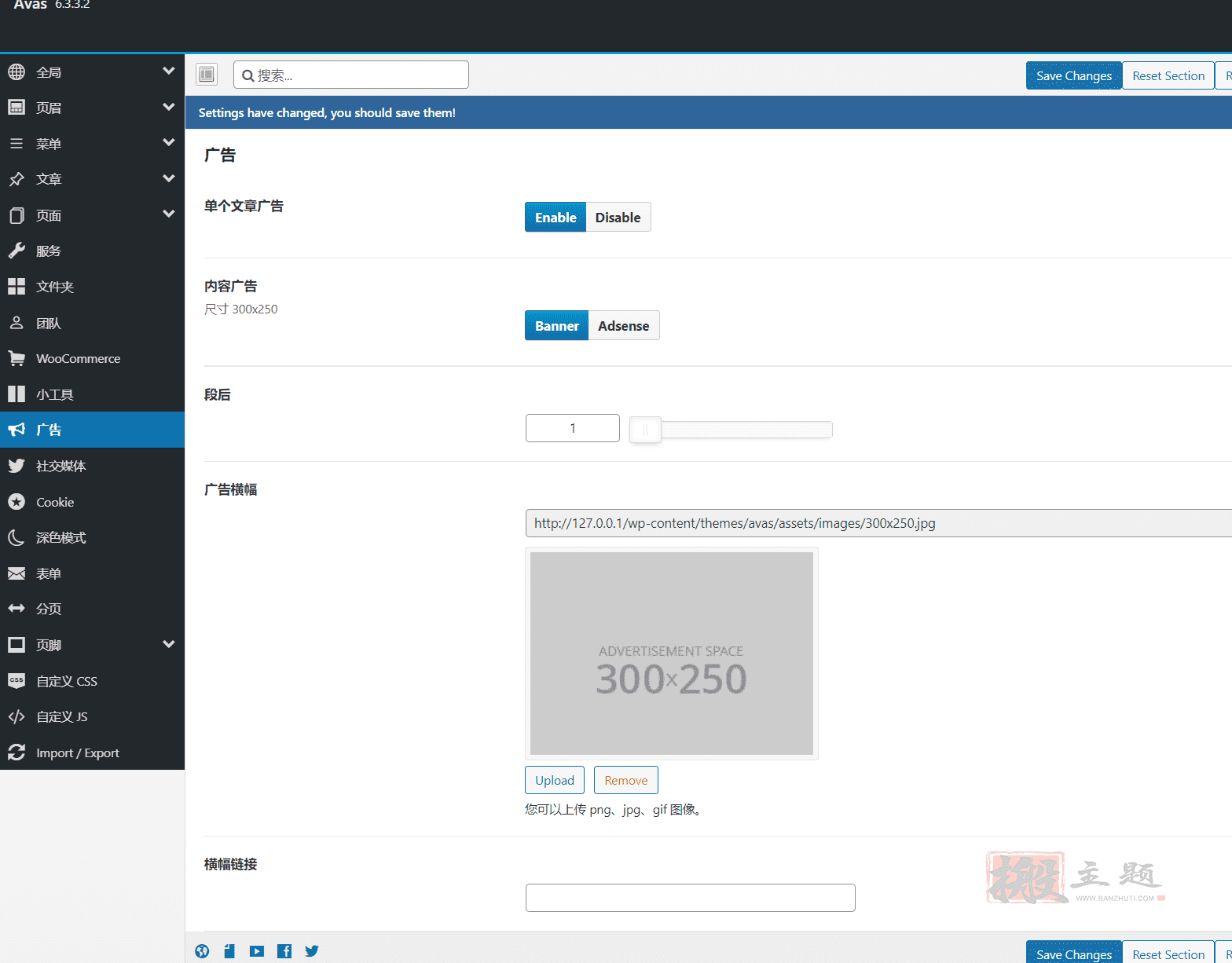Select Enable for 单个文章广告
Screen dimensions: 1232x963
(x=555, y=218)
